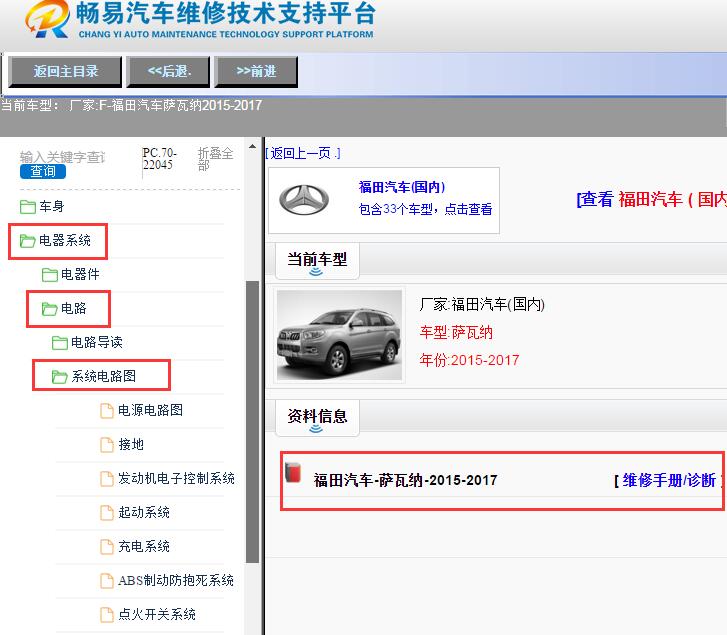Image resolution: width=727 pixels, height=635 pixels.
Task: Click the blue 查询 search button
Action: coord(43,172)
